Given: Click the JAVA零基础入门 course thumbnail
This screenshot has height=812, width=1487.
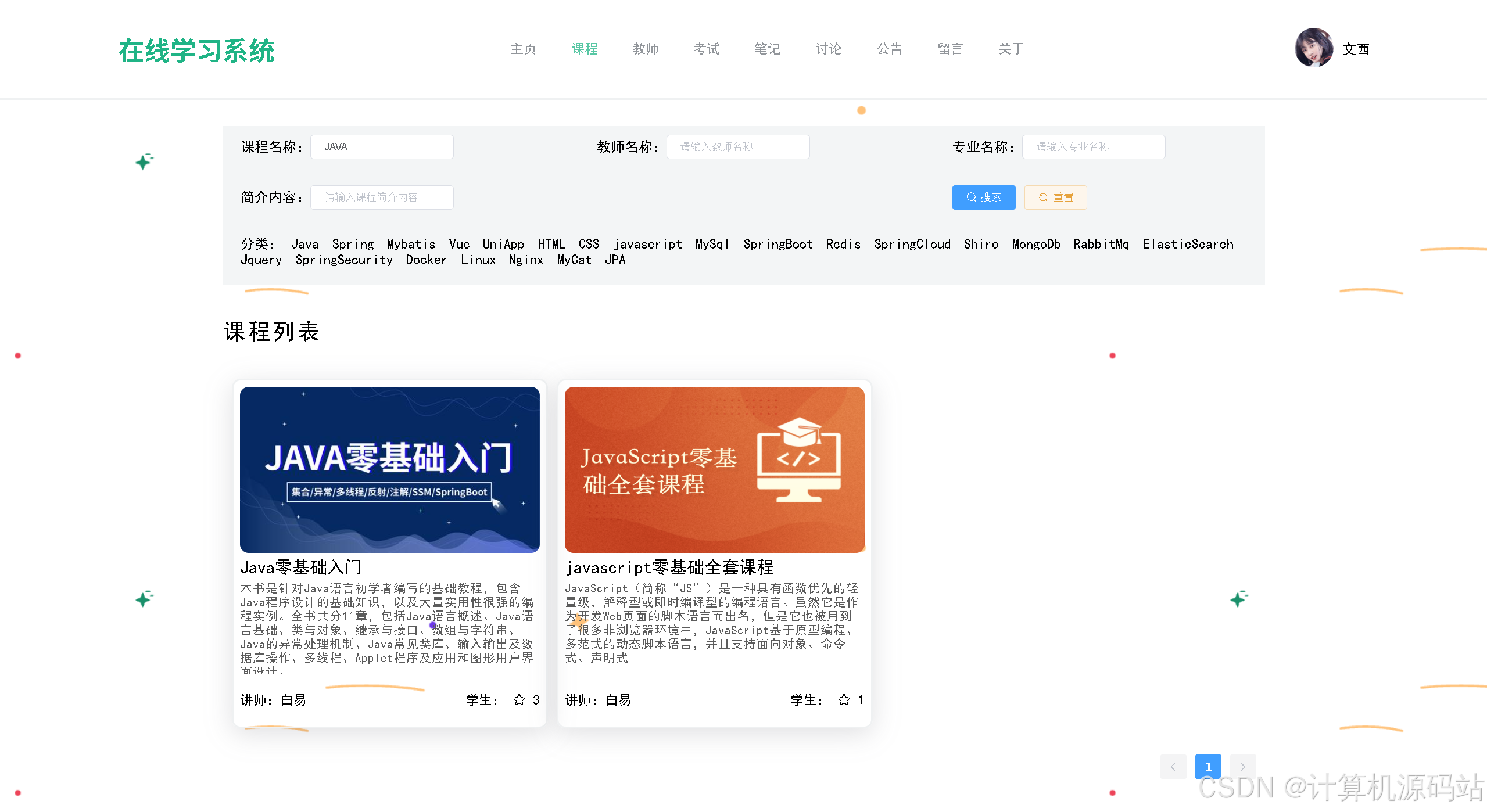Looking at the screenshot, I should (389, 469).
